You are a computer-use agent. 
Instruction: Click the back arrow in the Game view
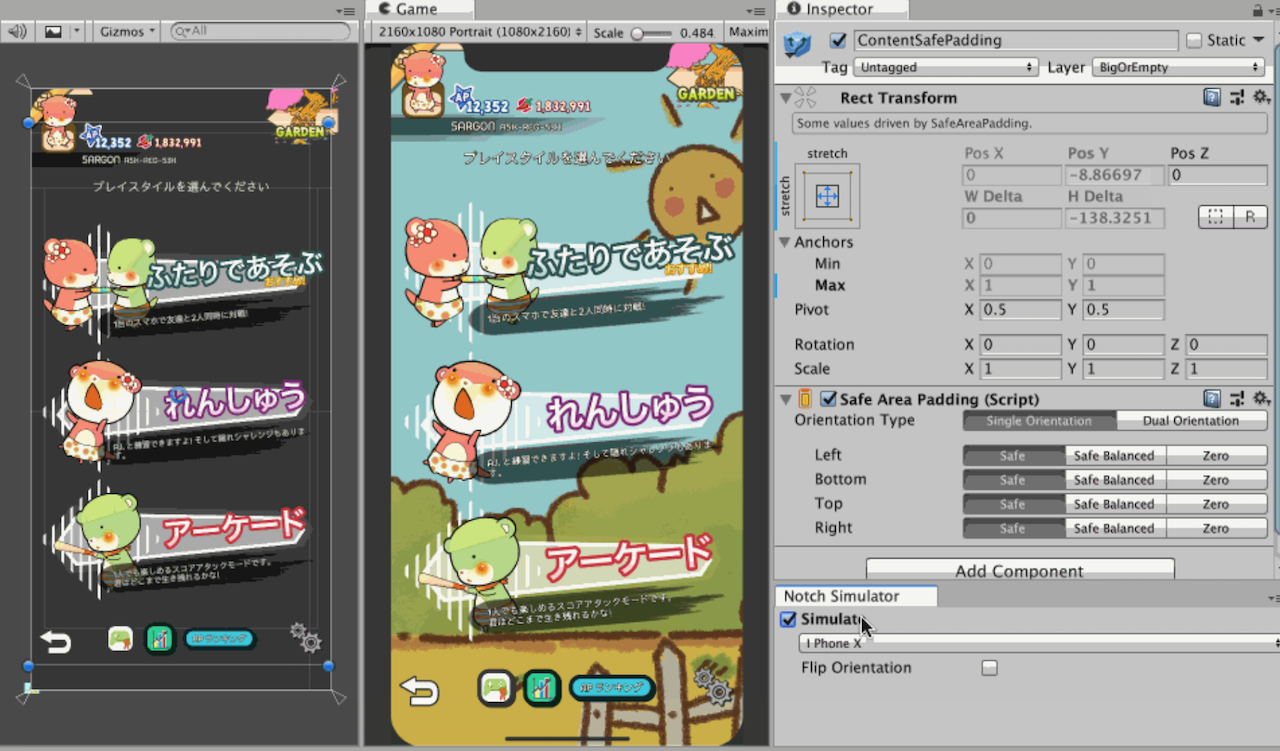[420, 691]
